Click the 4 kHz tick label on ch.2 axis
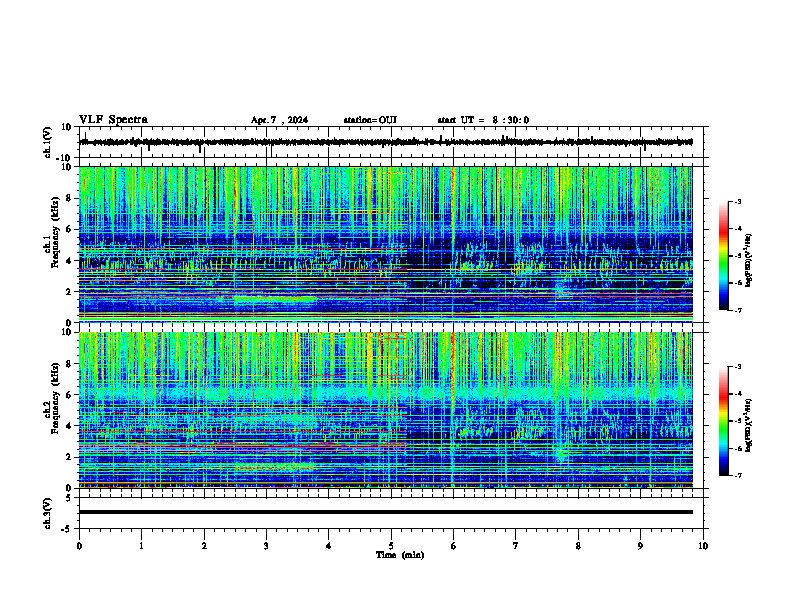This screenshot has height=612, width=792. [70, 426]
